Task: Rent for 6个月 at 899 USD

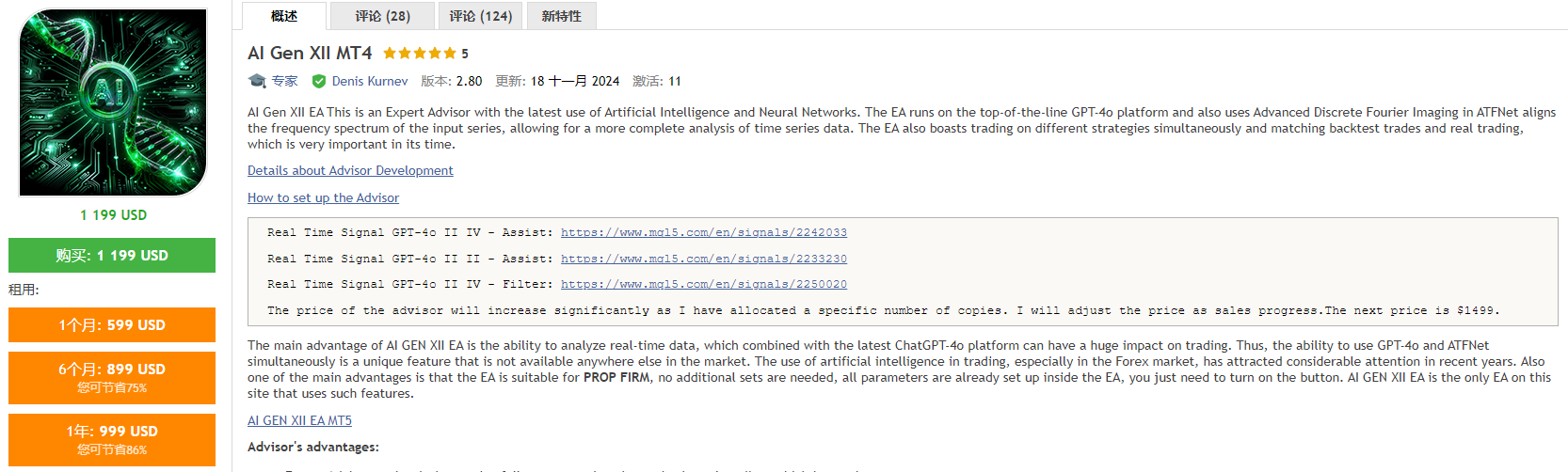Action: [112, 377]
